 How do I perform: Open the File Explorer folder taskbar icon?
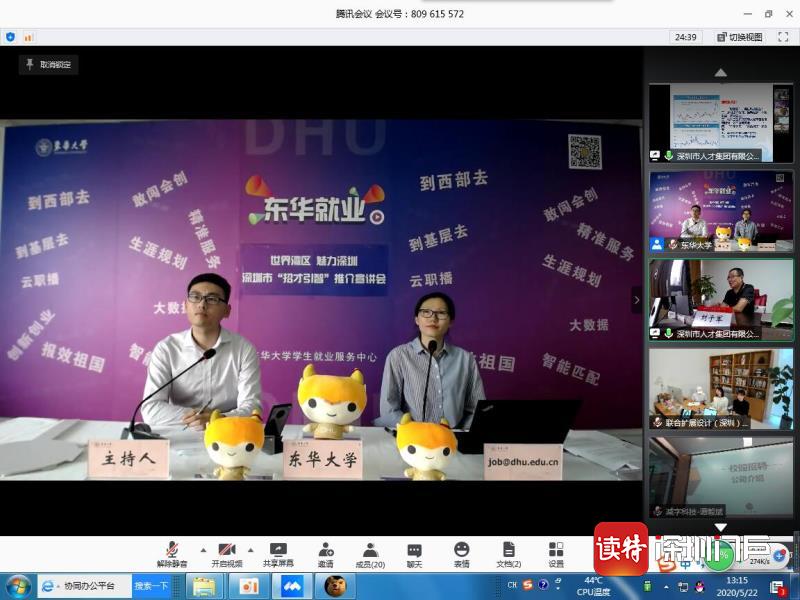tap(204, 586)
